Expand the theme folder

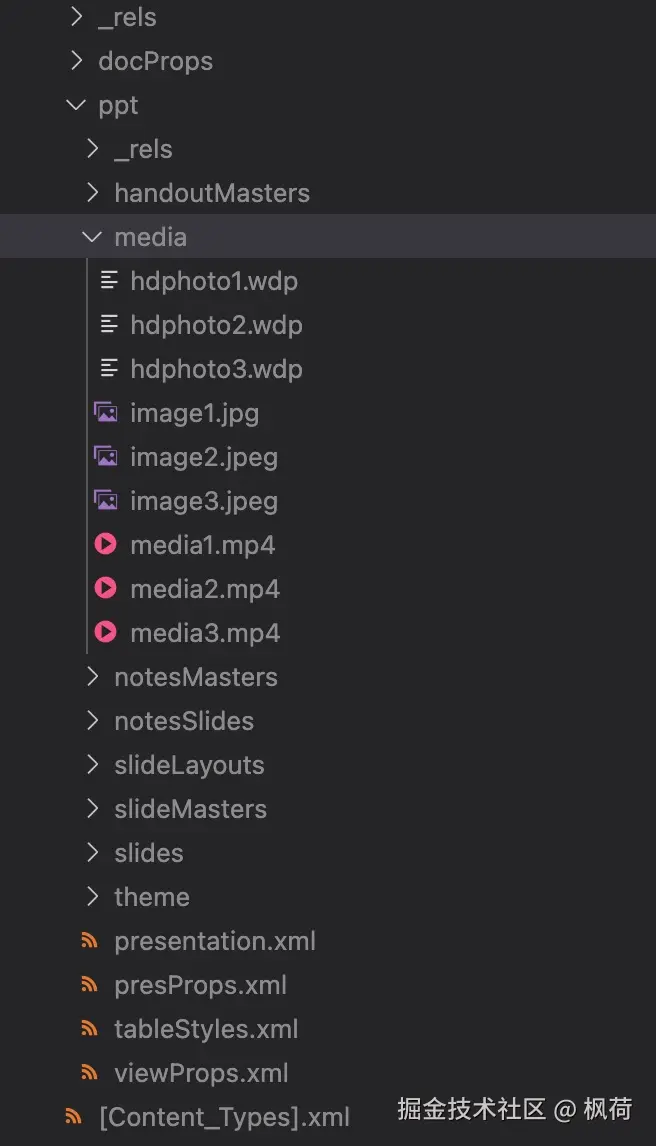[92, 897]
